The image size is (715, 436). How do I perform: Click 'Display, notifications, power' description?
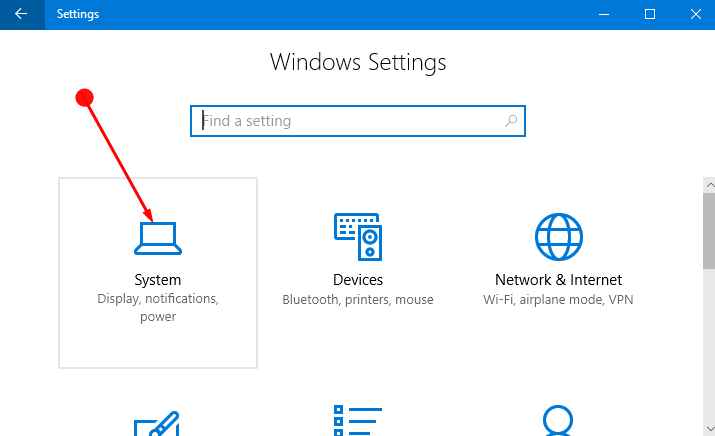click(x=158, y=307)
